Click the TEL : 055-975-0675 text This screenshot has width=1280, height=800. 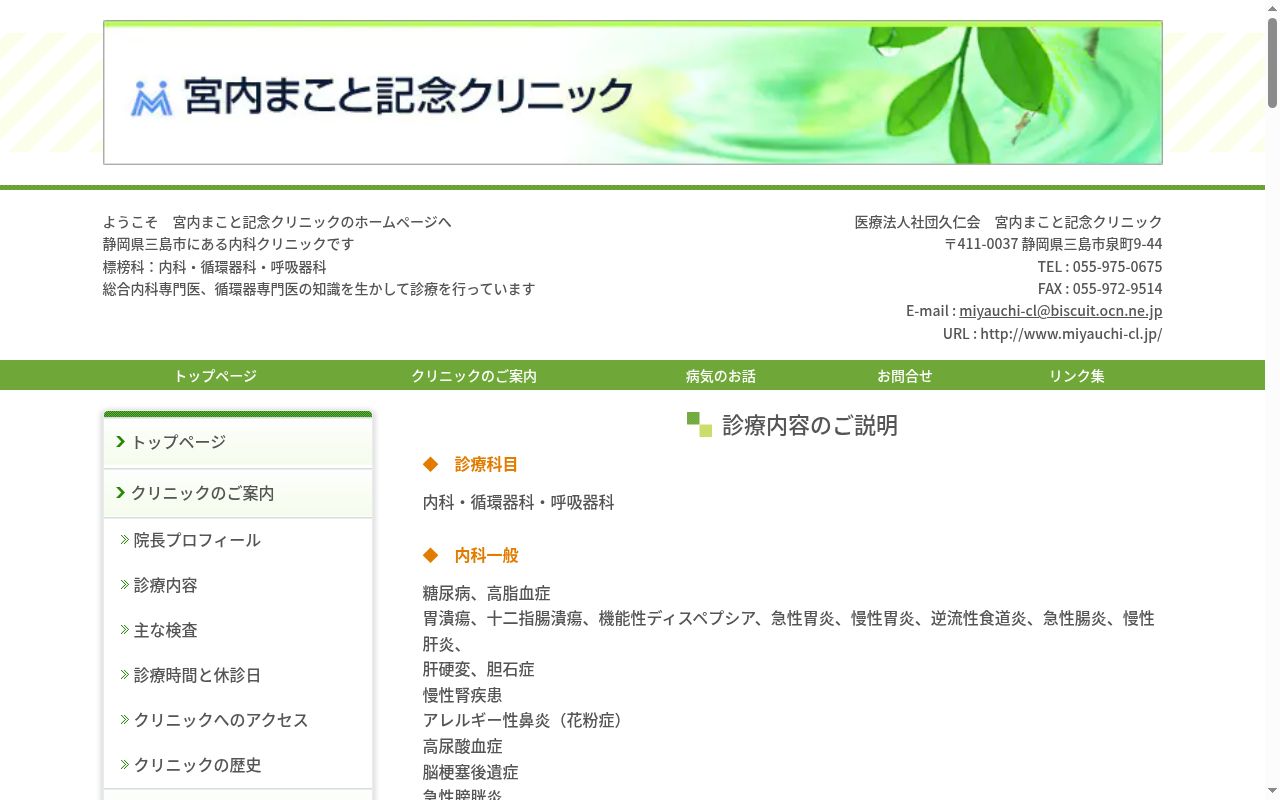(x=1100, y=266)
